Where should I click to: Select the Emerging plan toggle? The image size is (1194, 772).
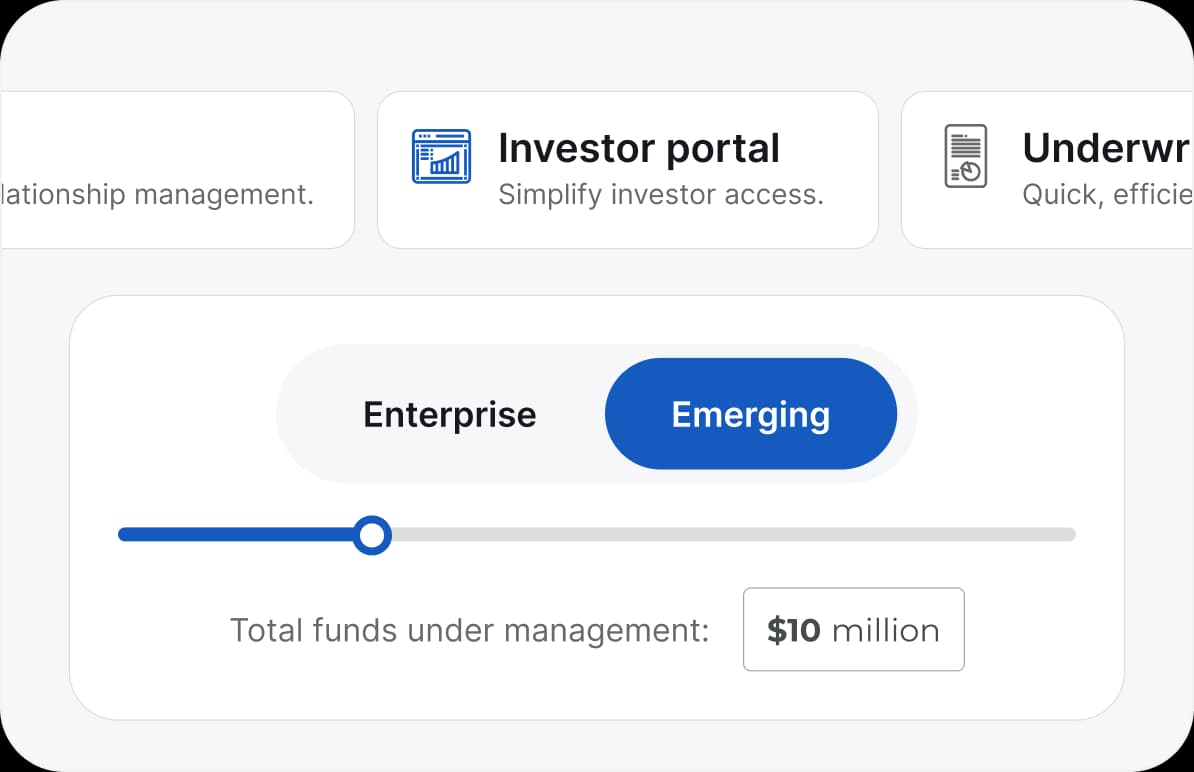point(750,414)
